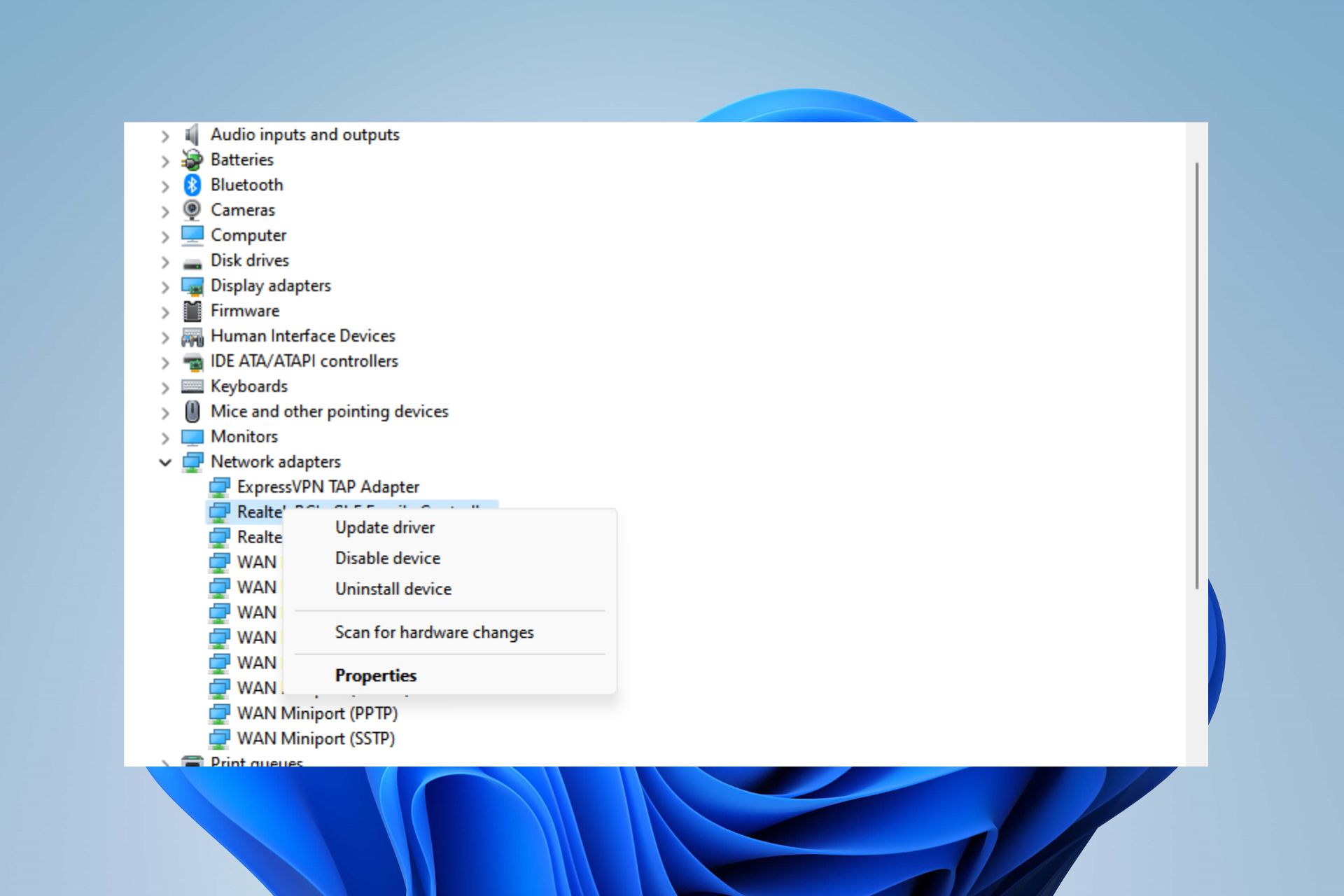The width and height of the screenshot is (1344, 896).
Task: Expand the Keyboards category chevron
Action: coord(165,388)
